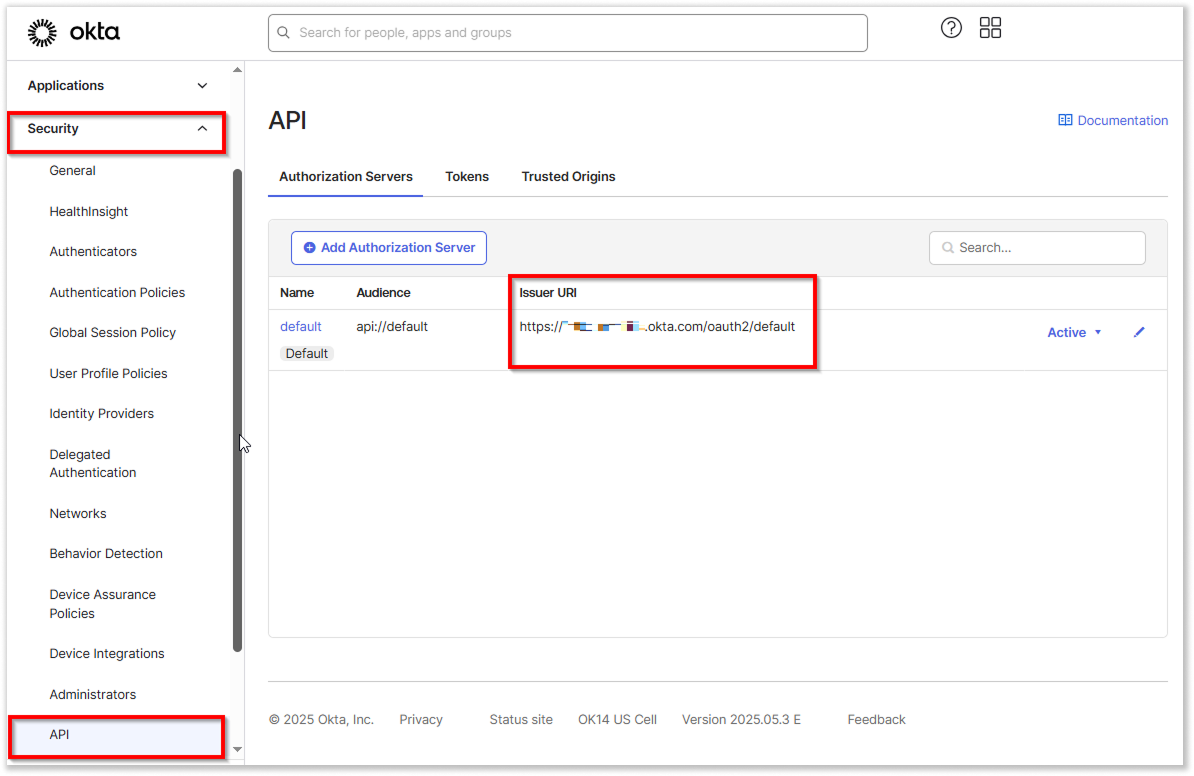Switch to the Authorization Servers tab
Screen dimensions: 1194x776
(x=346, y=177)
